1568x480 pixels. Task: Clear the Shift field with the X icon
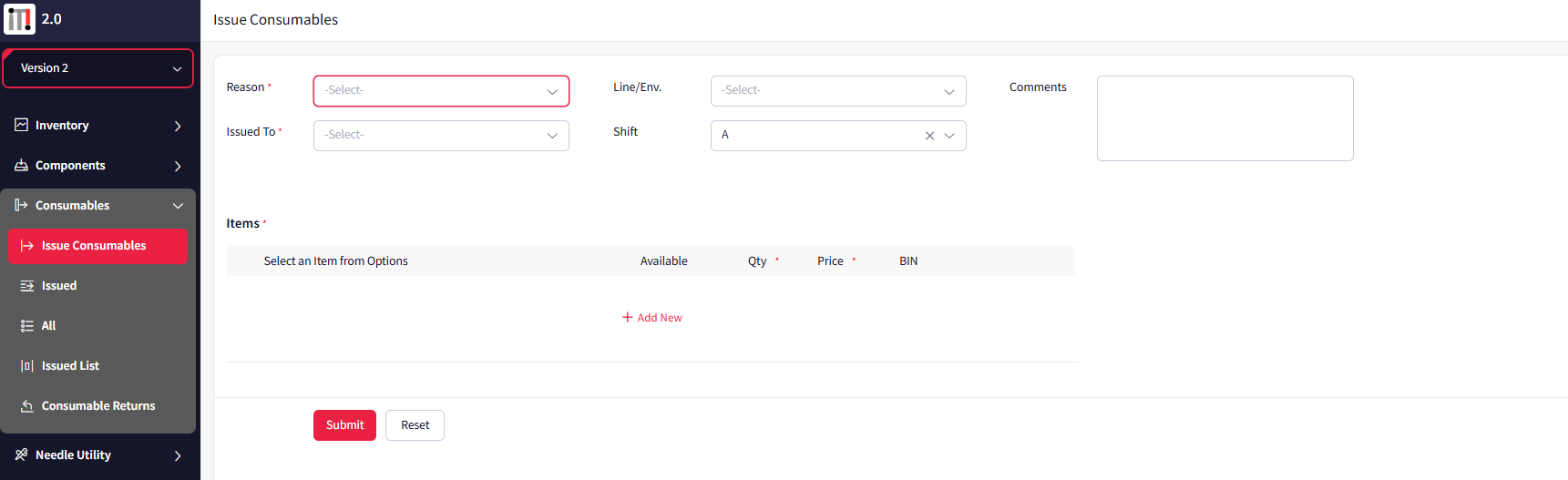coord(929,136)
